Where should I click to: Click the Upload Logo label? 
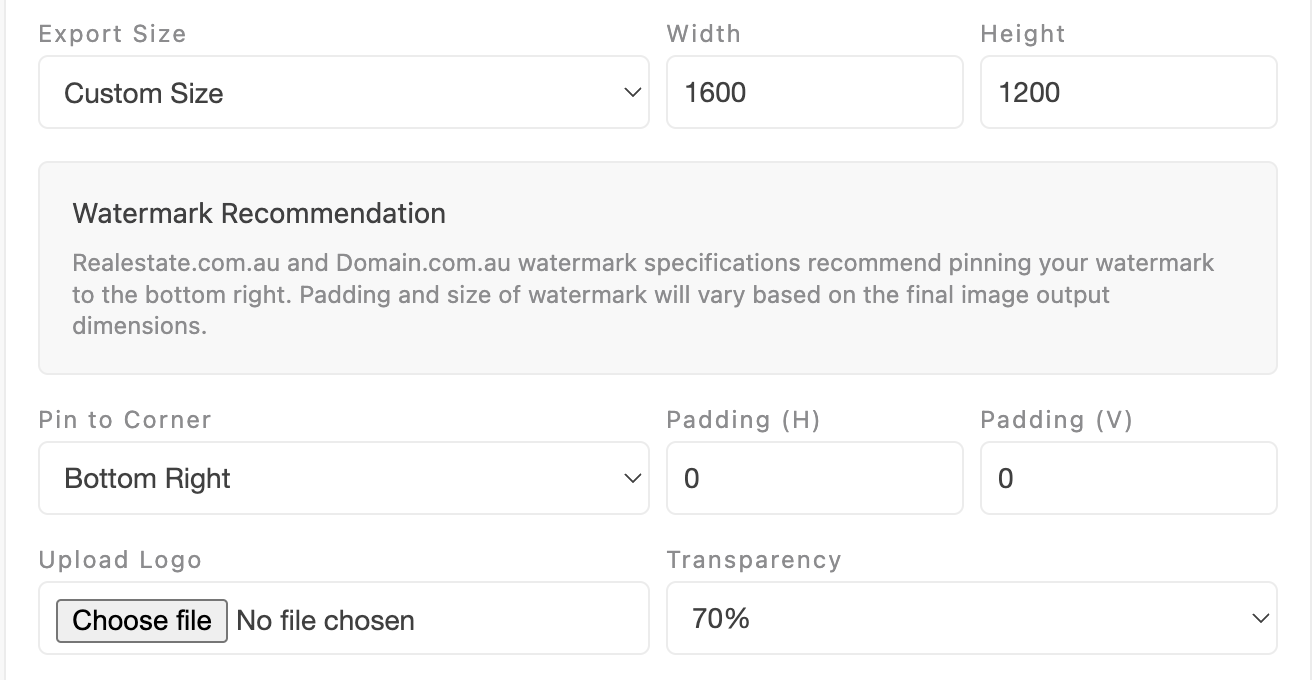120,560
